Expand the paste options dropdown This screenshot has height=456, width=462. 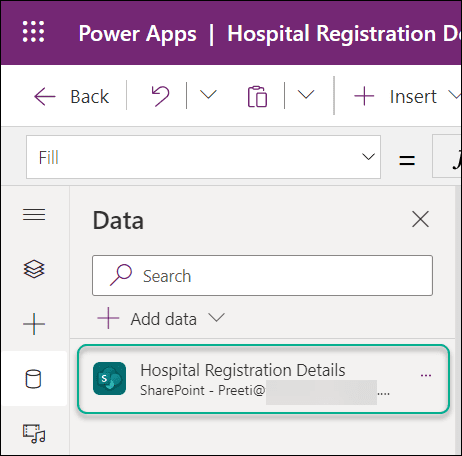[306, 95]
